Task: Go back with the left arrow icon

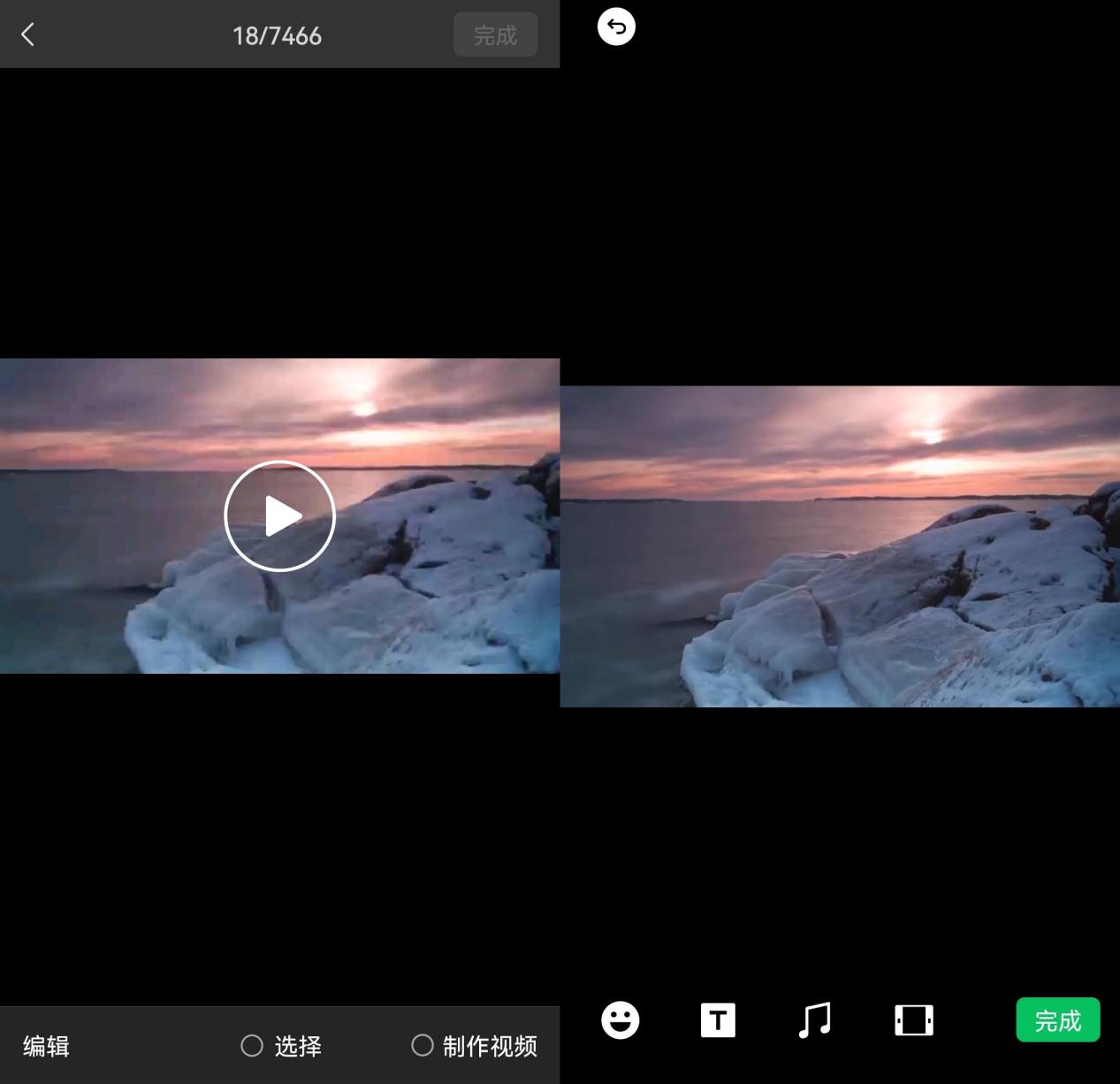Action: [27, 34]
